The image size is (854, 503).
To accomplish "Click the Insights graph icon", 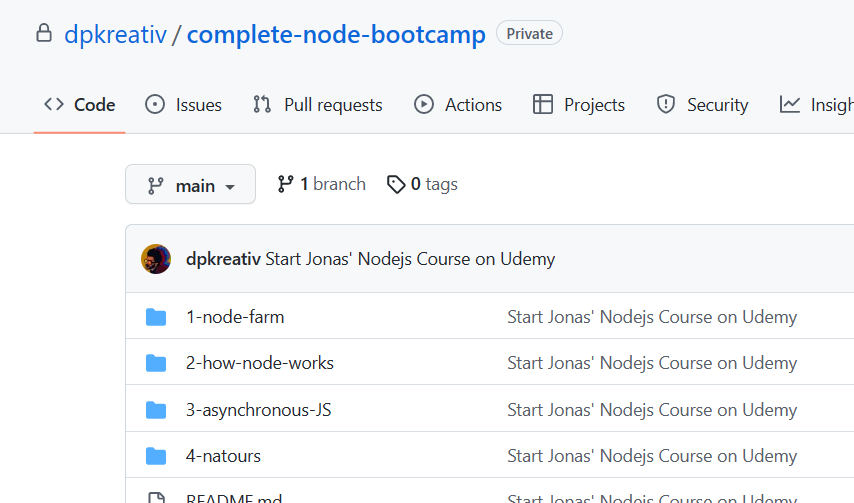I will (x=790, y=104).
